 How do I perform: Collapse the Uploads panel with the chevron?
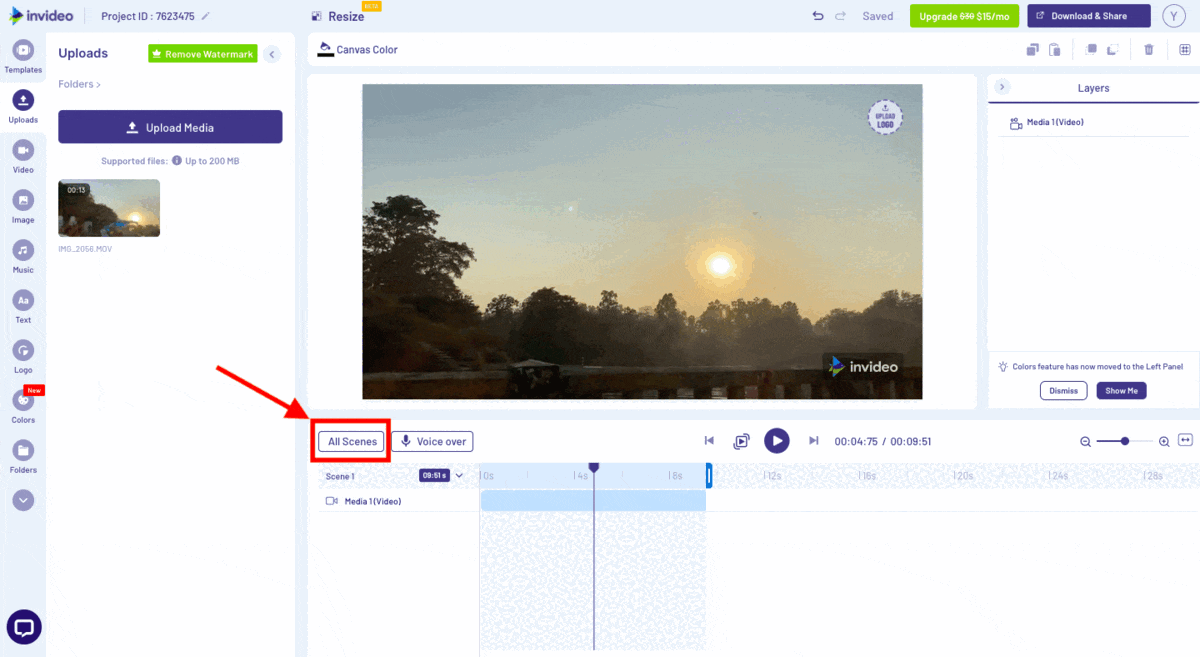point(271,54)
